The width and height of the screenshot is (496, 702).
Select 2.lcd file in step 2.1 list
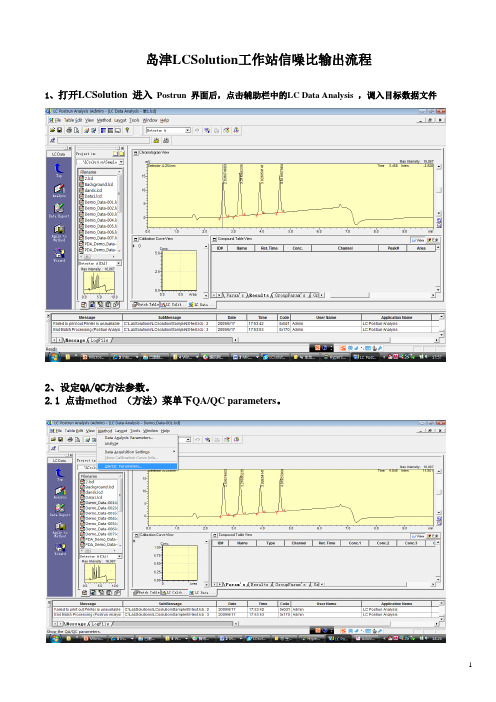pos(88,481)
